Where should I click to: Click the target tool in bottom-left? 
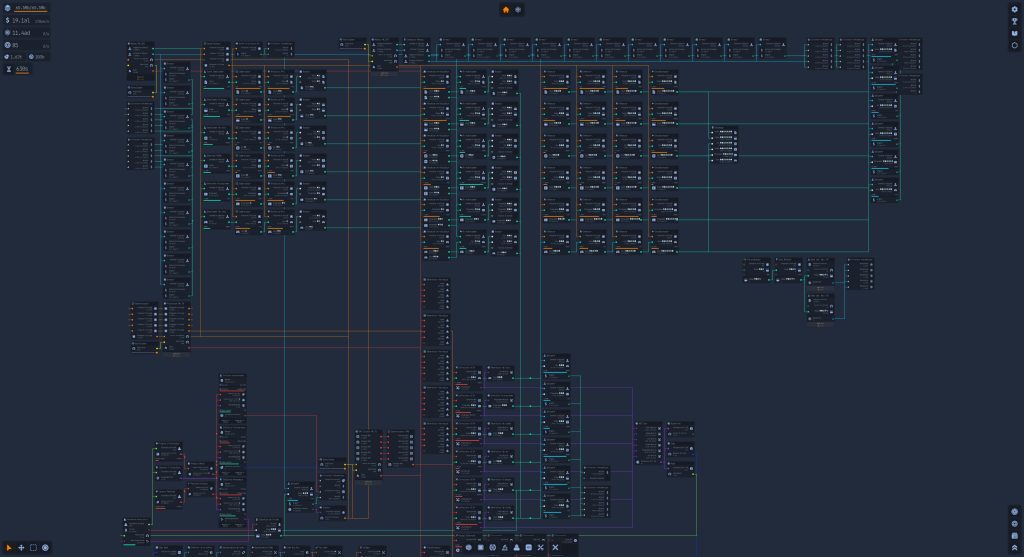(45, 547)
